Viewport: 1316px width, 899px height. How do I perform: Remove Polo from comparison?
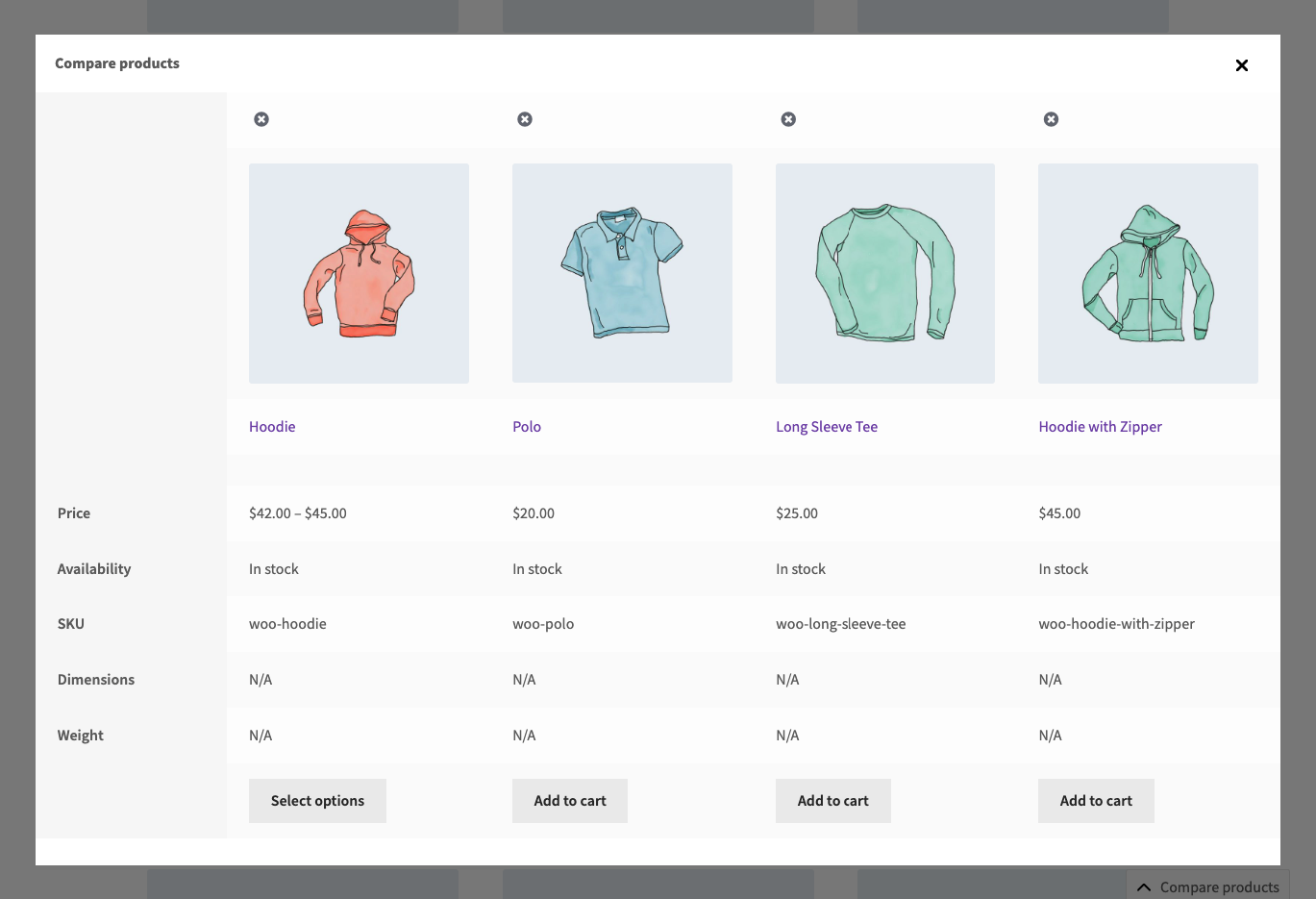pos(525,119)
